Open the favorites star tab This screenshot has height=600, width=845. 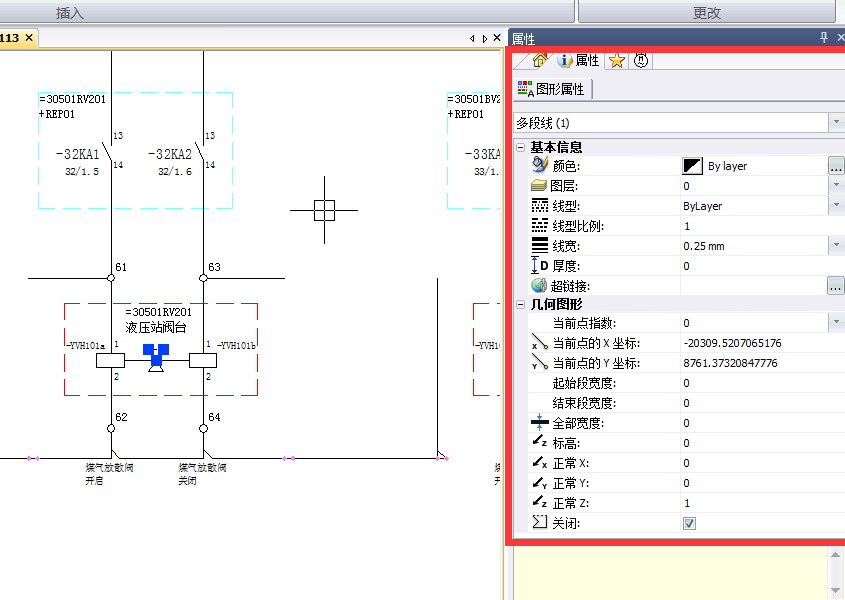click(617, 61)
